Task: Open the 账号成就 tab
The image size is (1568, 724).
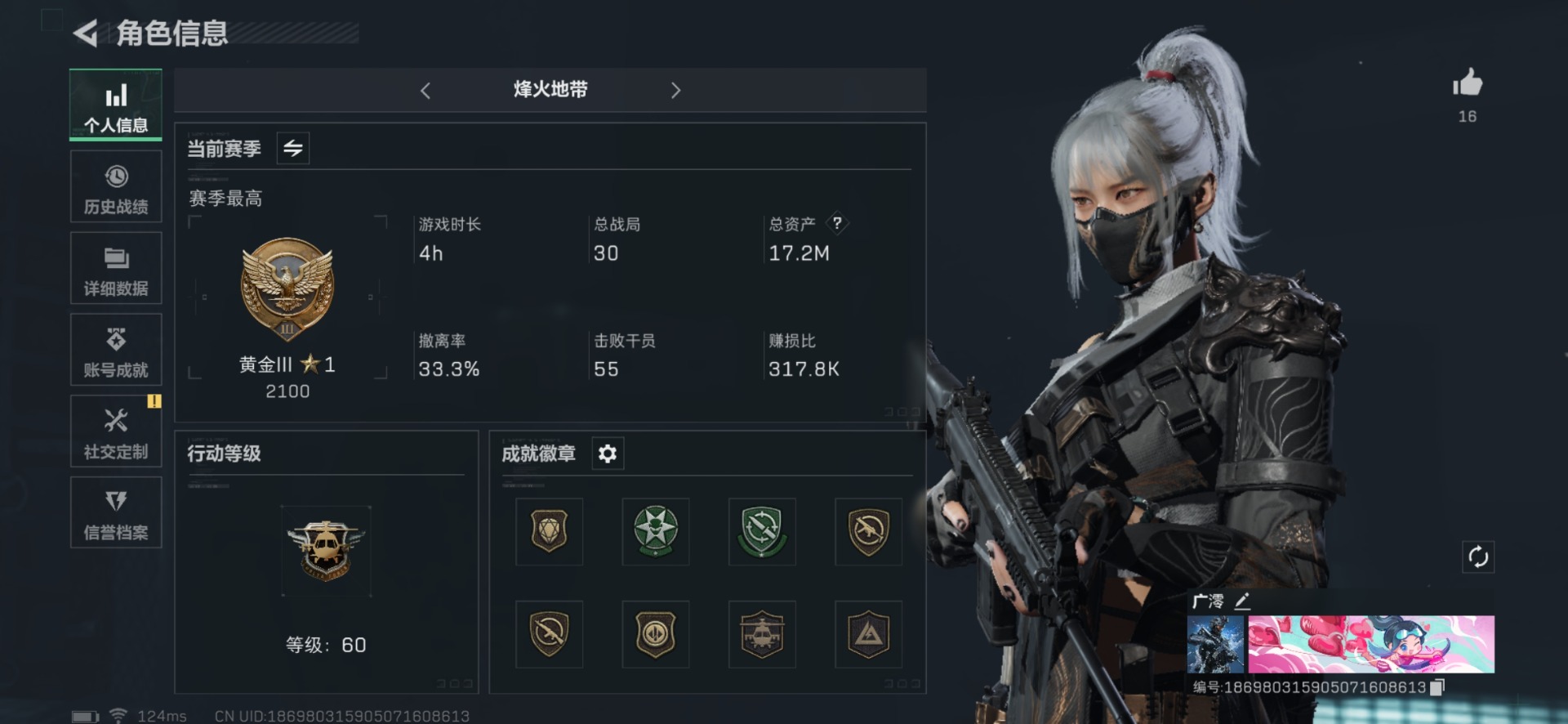Action: [x=116, y=350]
